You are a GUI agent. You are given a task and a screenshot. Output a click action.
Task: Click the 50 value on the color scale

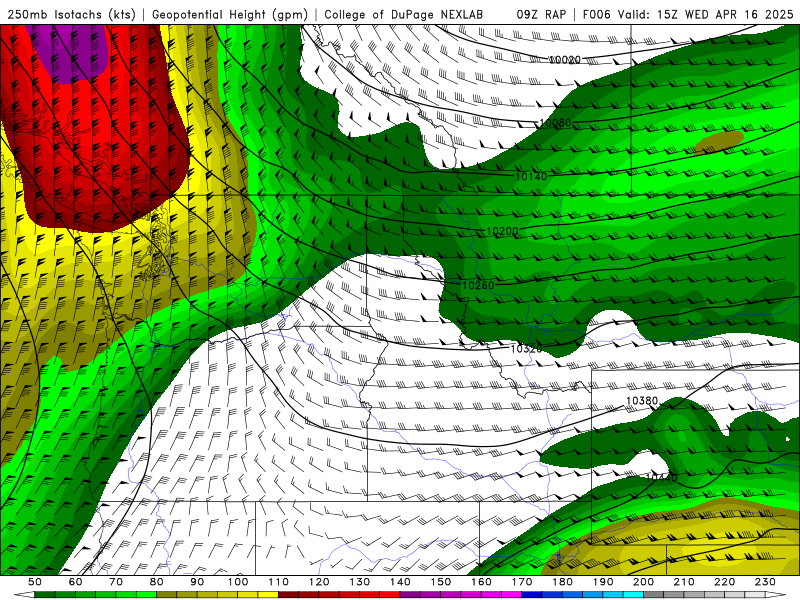[x=35, y=582]
